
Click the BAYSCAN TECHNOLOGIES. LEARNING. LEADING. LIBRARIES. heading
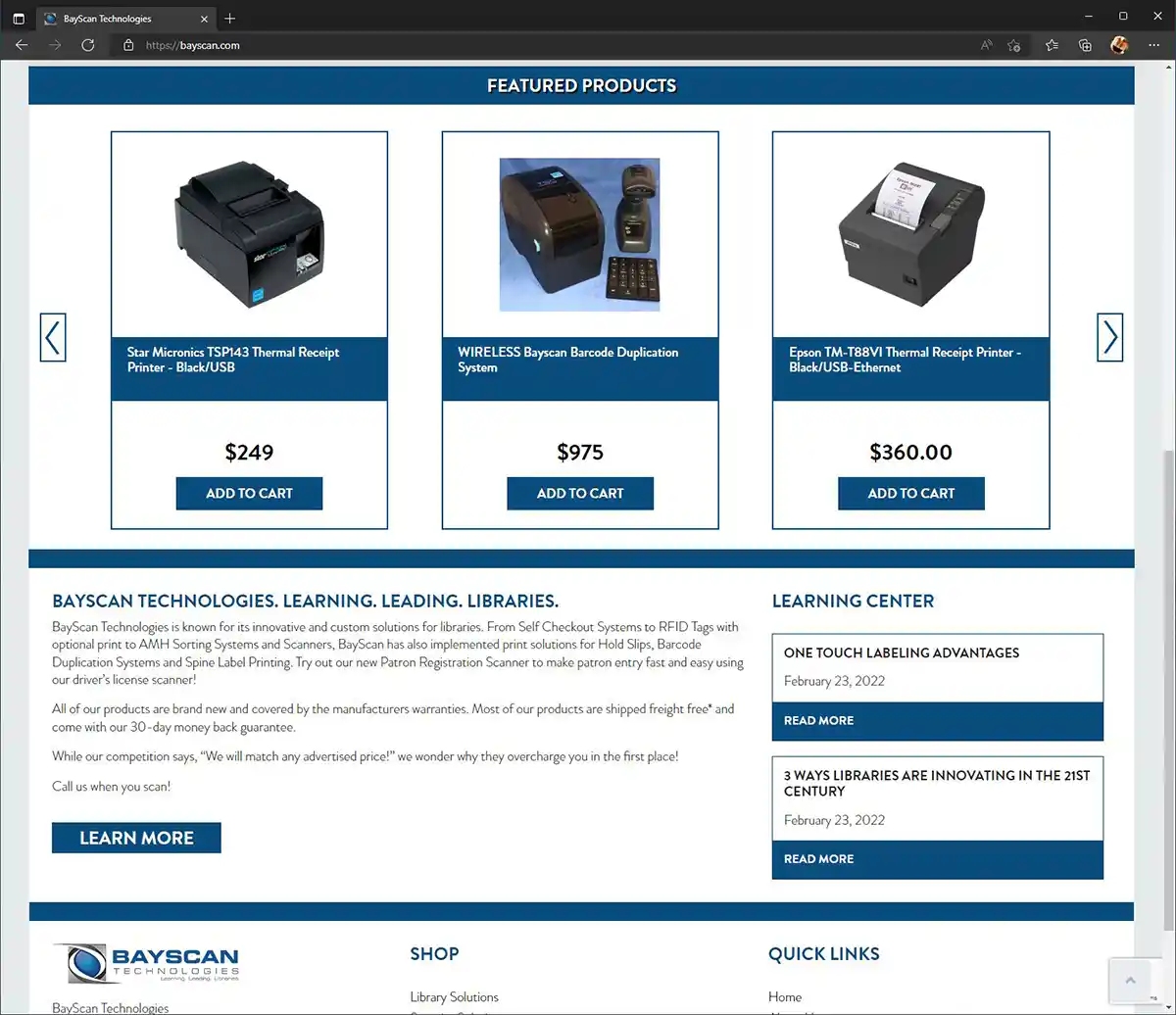[306, 601]
